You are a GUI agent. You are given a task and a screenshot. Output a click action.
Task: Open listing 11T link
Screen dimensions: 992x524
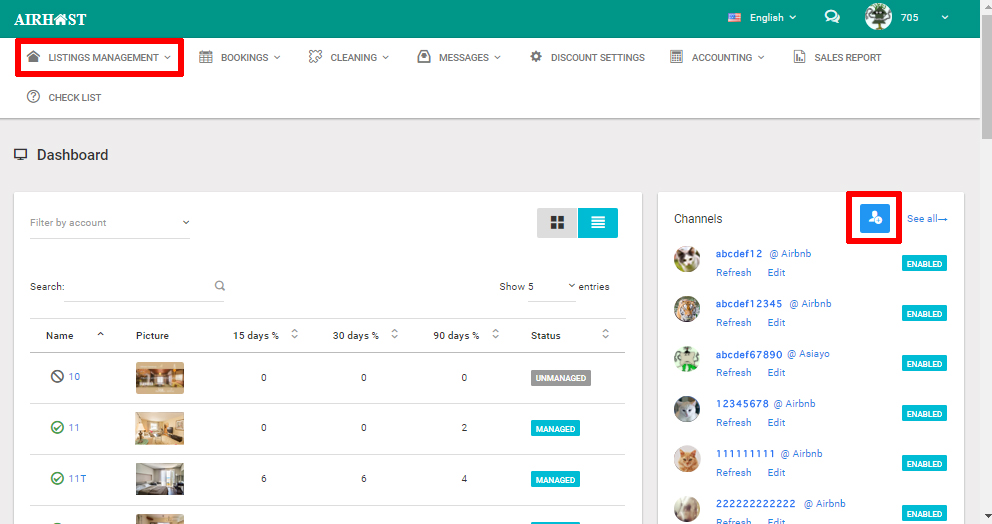77,478
